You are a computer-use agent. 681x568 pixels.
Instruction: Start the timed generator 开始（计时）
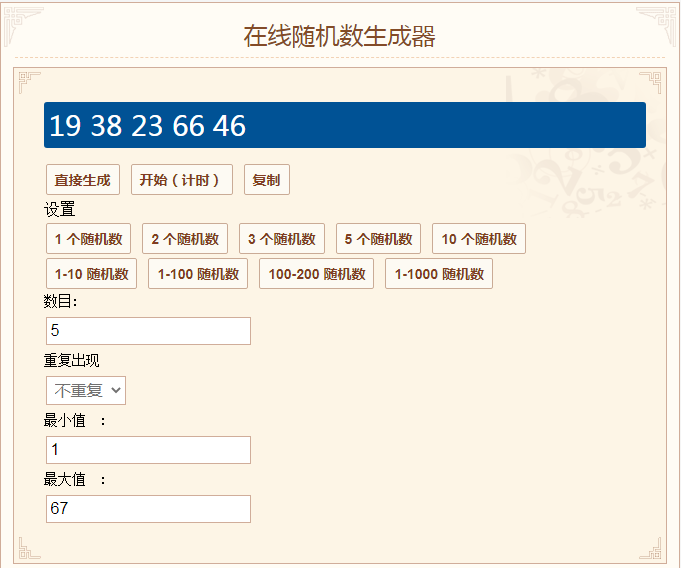point(182,179)
